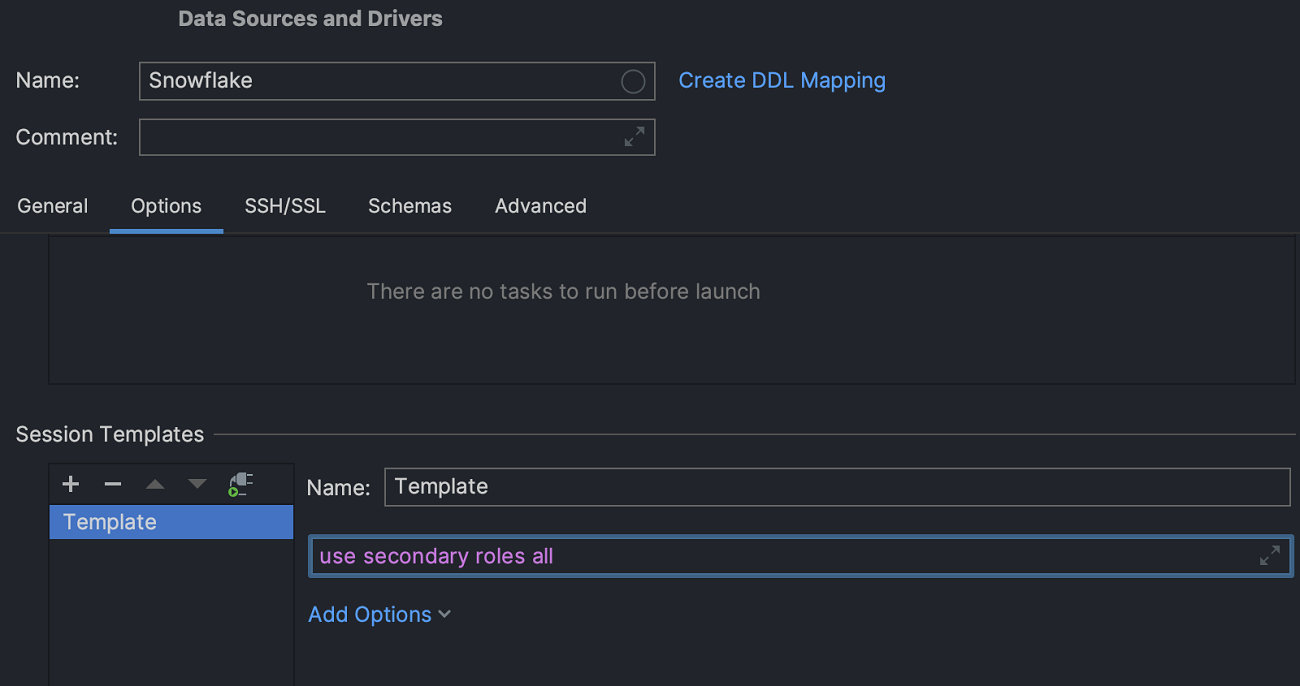This screenshot has height=686, width=1300.
Task: Pick data source color via circle icon
Action: coord(632,82)
